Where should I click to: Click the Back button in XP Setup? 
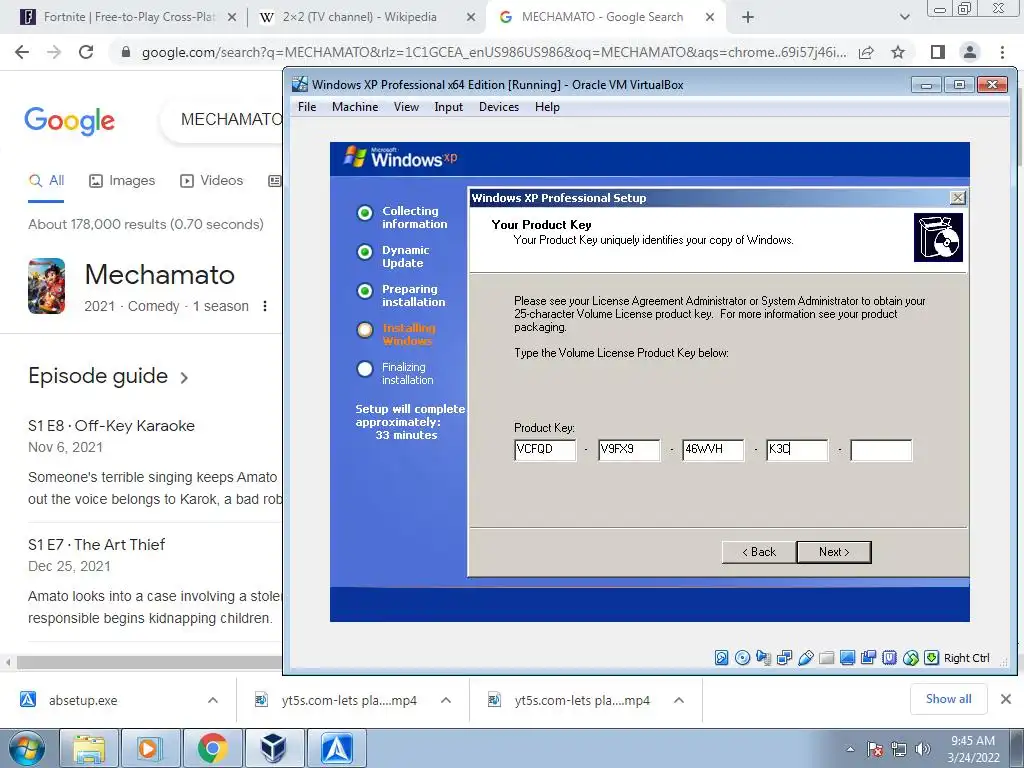[759, 552]
